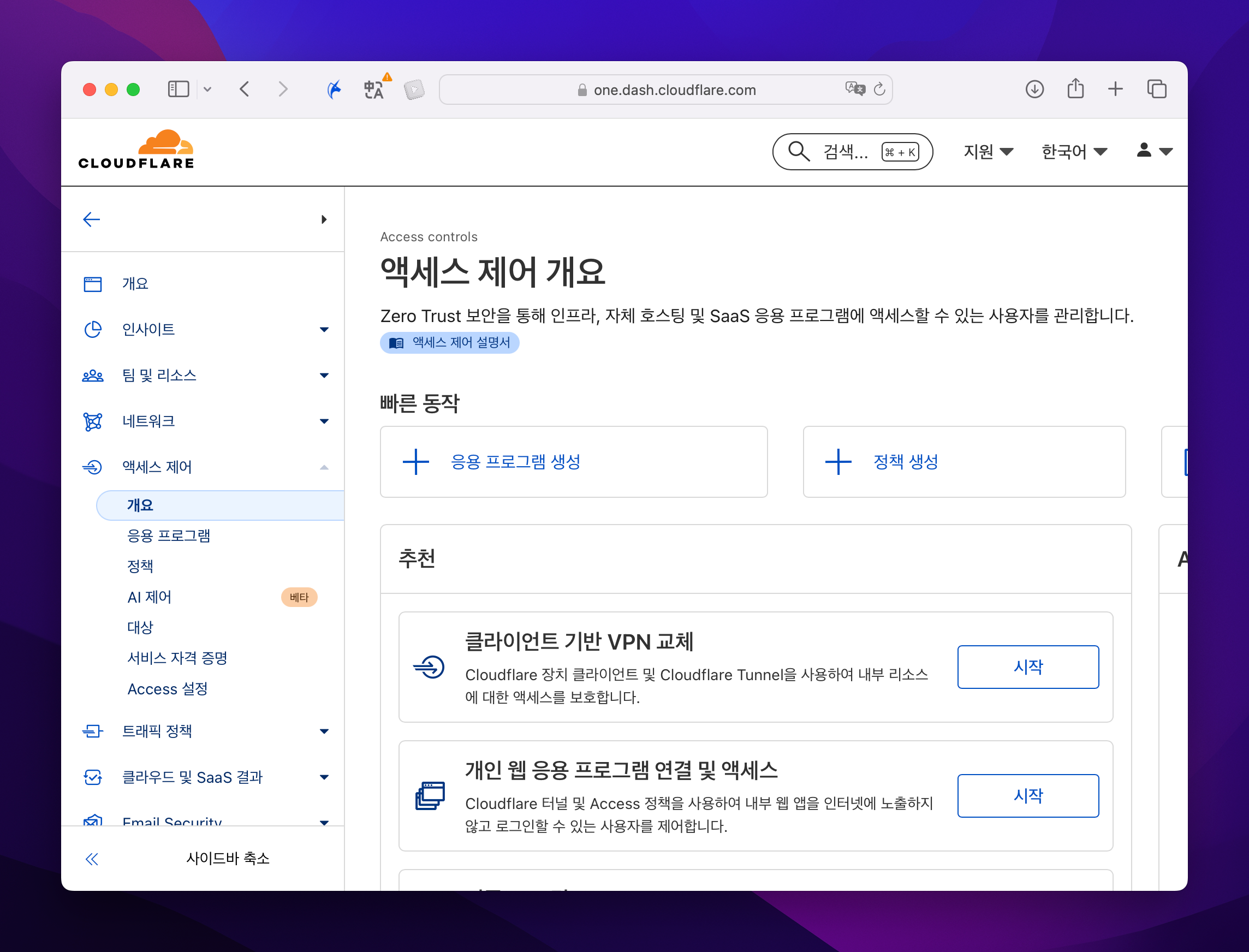Select the 개요 overview icon in sidebar
Image resolution: width=1249 pixels, height=952 pixels.
tap(92, 283)
